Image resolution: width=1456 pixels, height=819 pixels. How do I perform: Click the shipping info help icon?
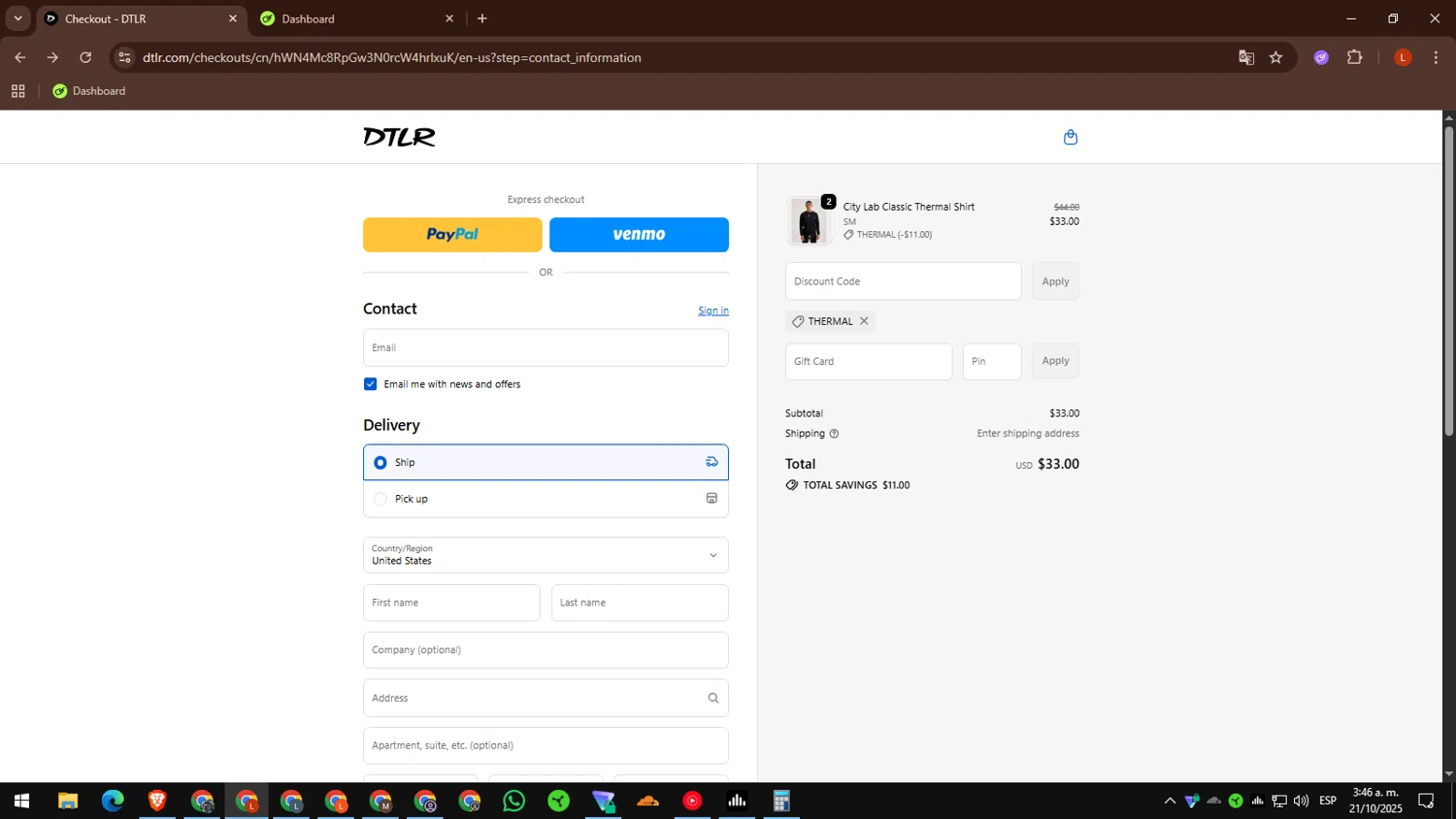click(834, 434)
